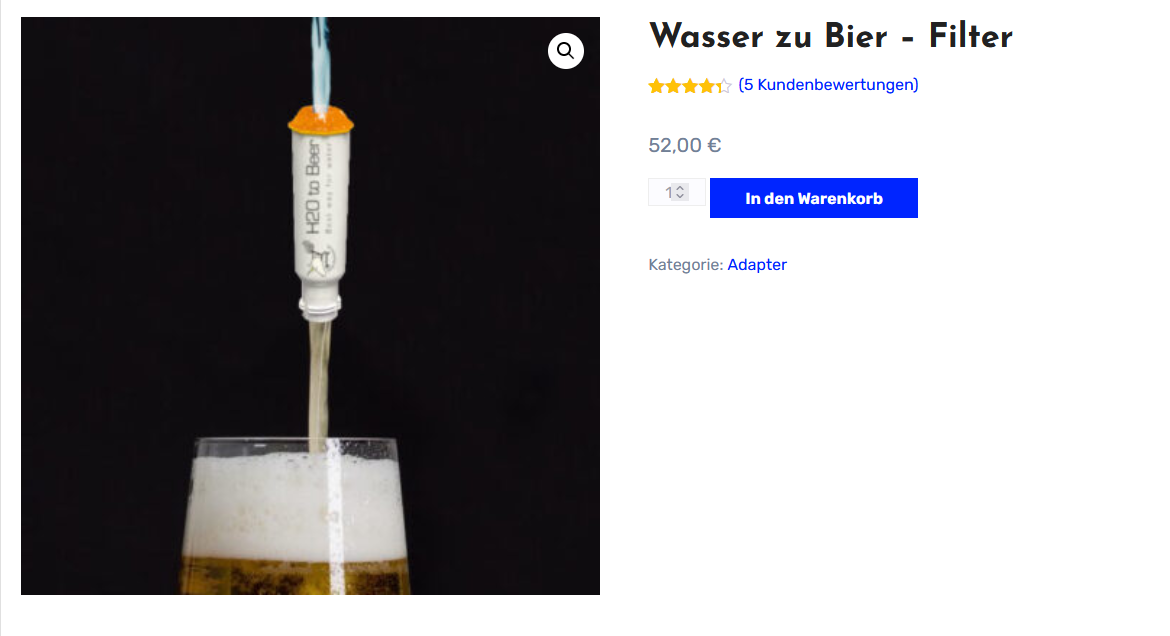The width and height of the screenshot is (1170, 636).
Task: Add product with In den Warenkorb
Action: 813,198
